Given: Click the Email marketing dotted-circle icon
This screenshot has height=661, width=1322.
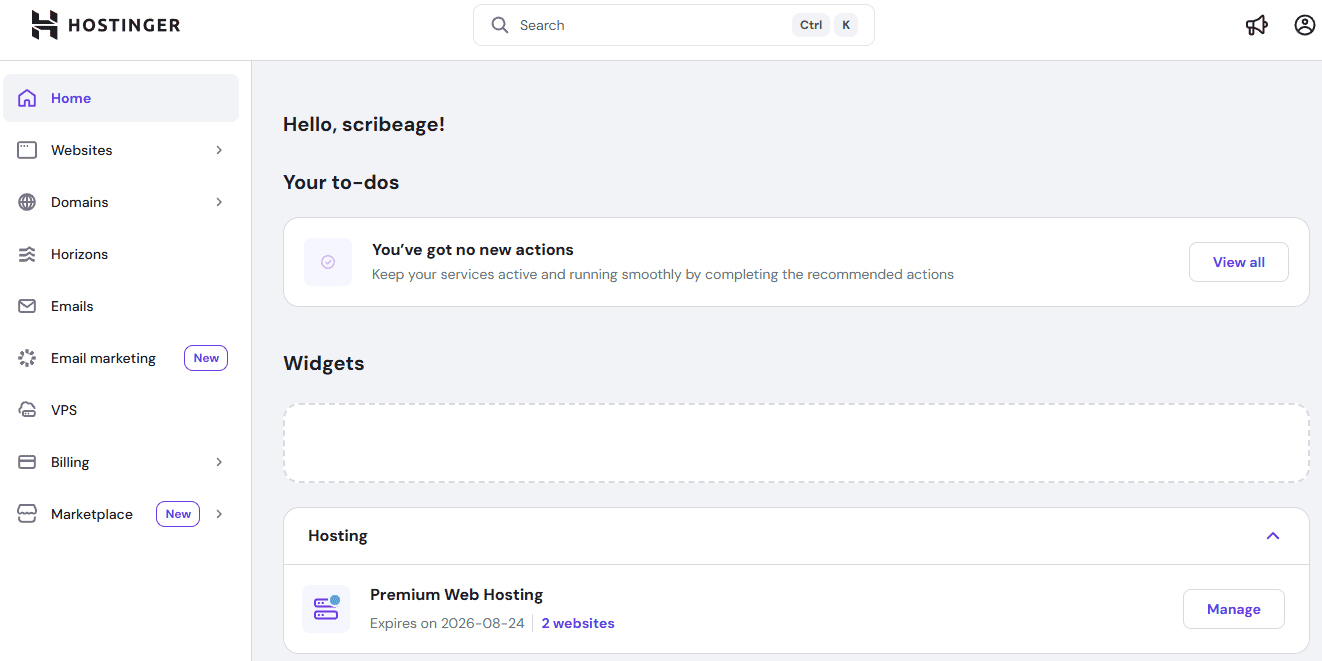Looking at the screenshot, I should tap(27, 358).
